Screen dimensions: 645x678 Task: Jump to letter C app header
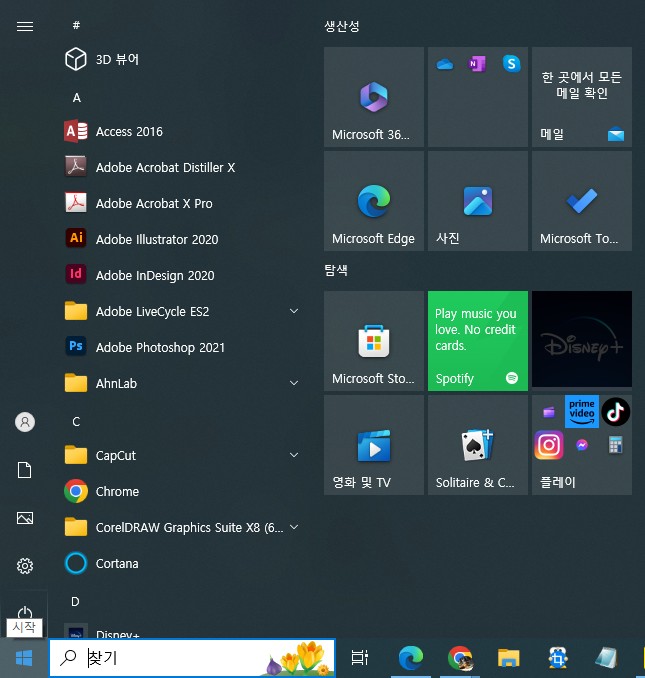pos(76,422)
